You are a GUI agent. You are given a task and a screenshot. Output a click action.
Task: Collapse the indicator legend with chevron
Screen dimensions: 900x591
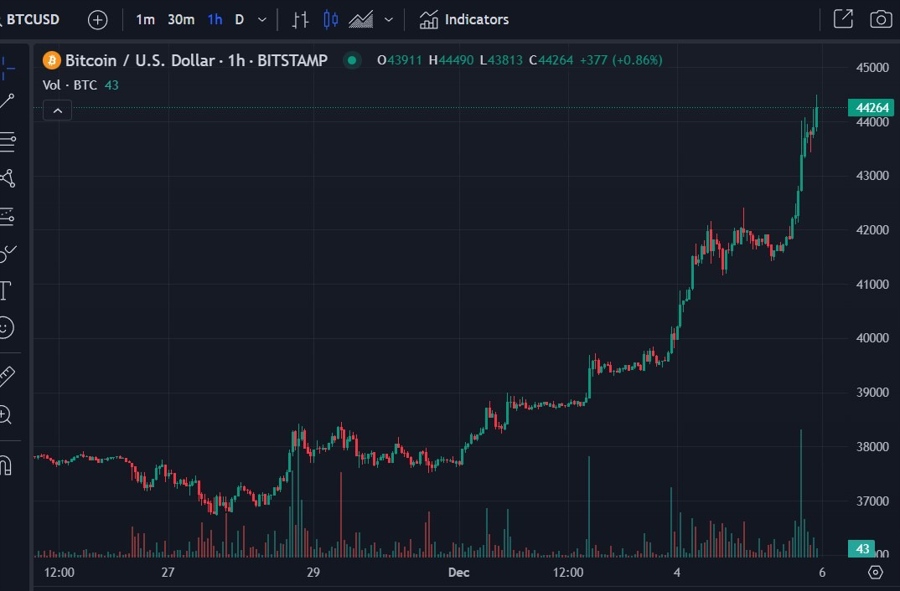pos(57,111)
